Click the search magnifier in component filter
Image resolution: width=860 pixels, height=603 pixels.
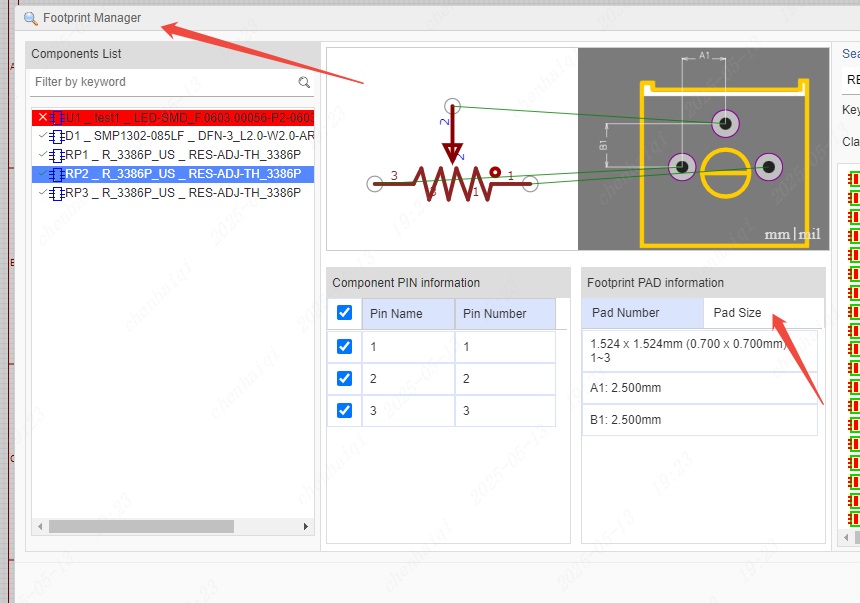[304, 82]
